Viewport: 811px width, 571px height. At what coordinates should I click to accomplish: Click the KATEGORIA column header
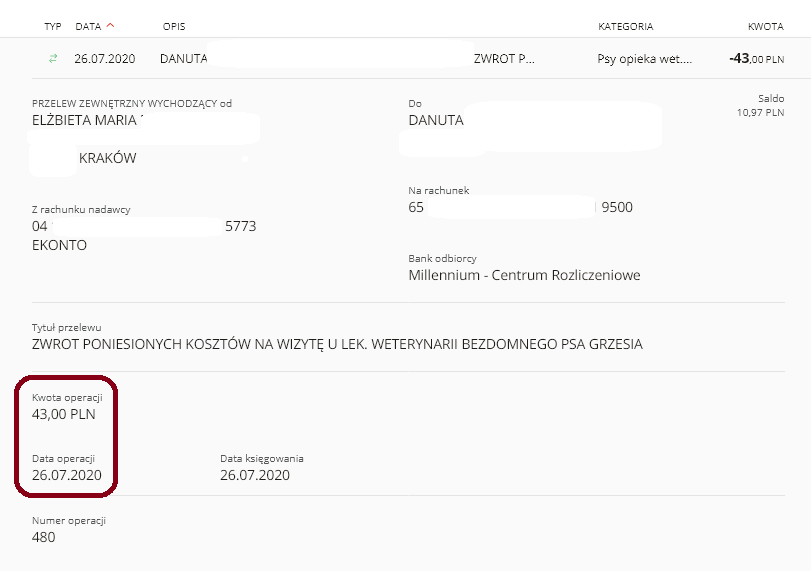click(x=625, y=26)
